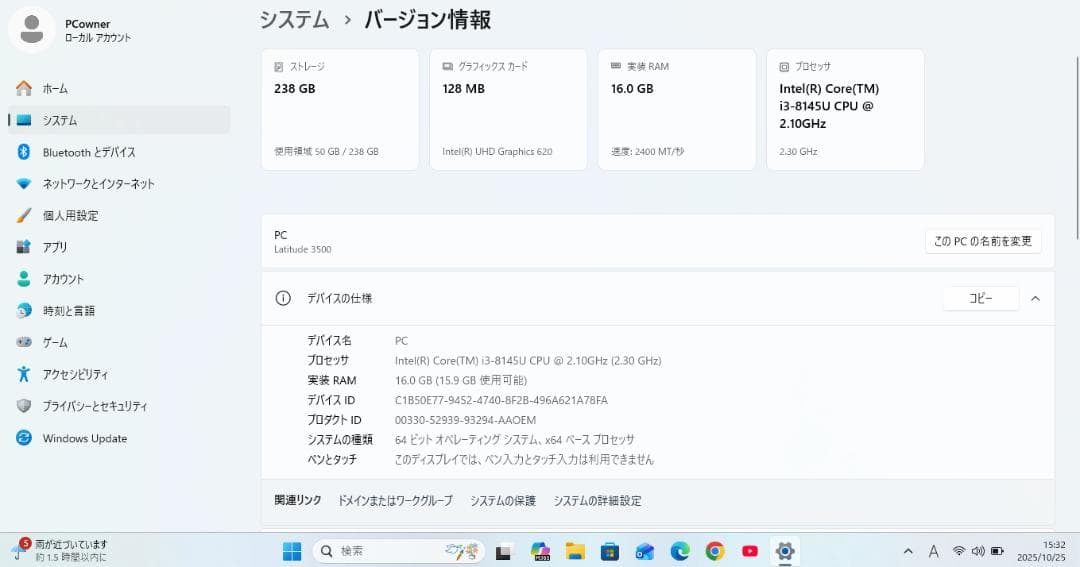Open clock showing 15:32 2025/10/25
The width and height of the screenshot is (1080, 567).
(1041, 551)
